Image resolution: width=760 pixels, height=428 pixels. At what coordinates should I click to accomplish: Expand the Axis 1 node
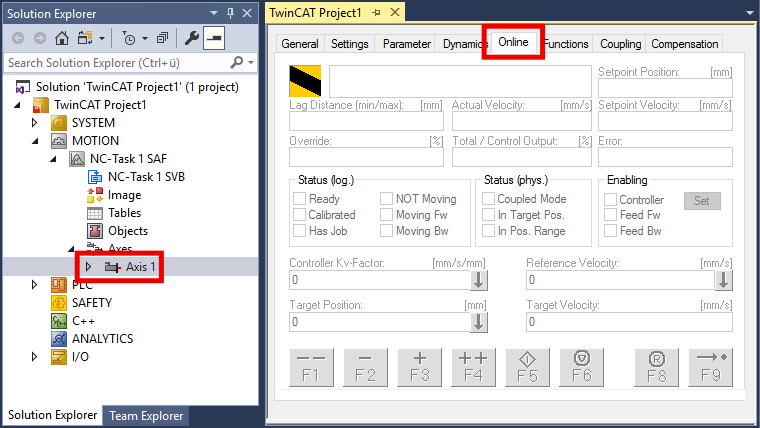tap(88, 267)
